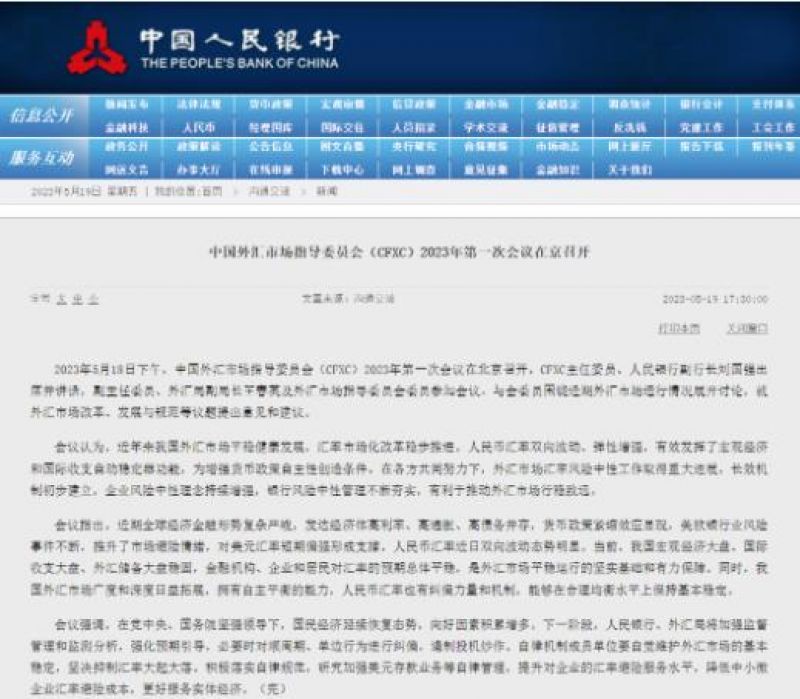Click the red People's Bank of China logo

tap(97, 48)
